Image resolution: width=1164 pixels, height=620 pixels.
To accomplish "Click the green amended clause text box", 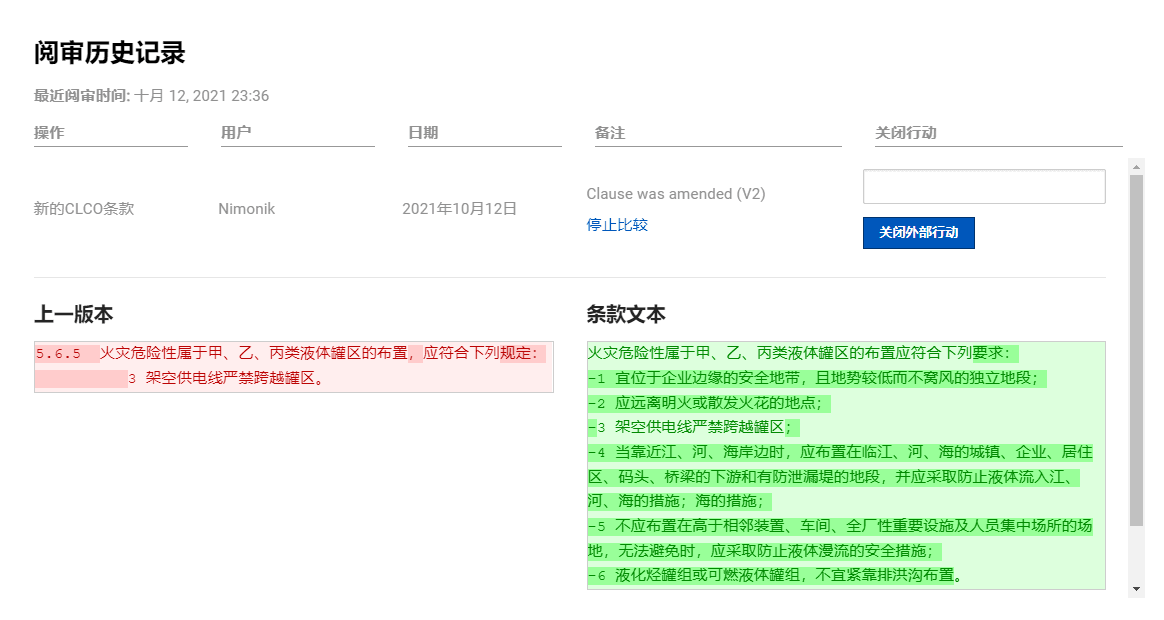I will (x=845, y=465).
